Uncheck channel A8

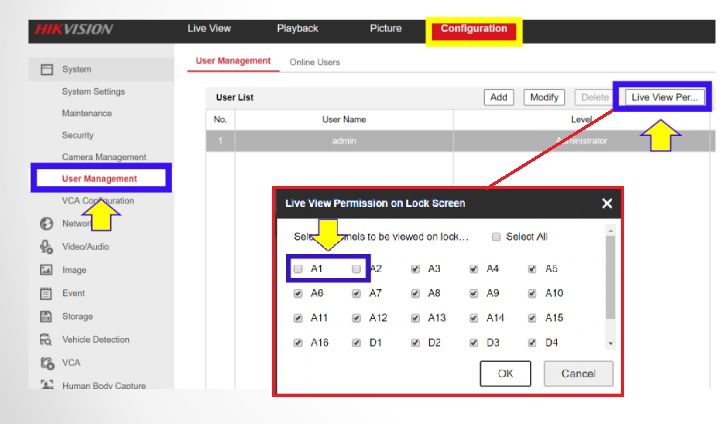coord(415,294)
